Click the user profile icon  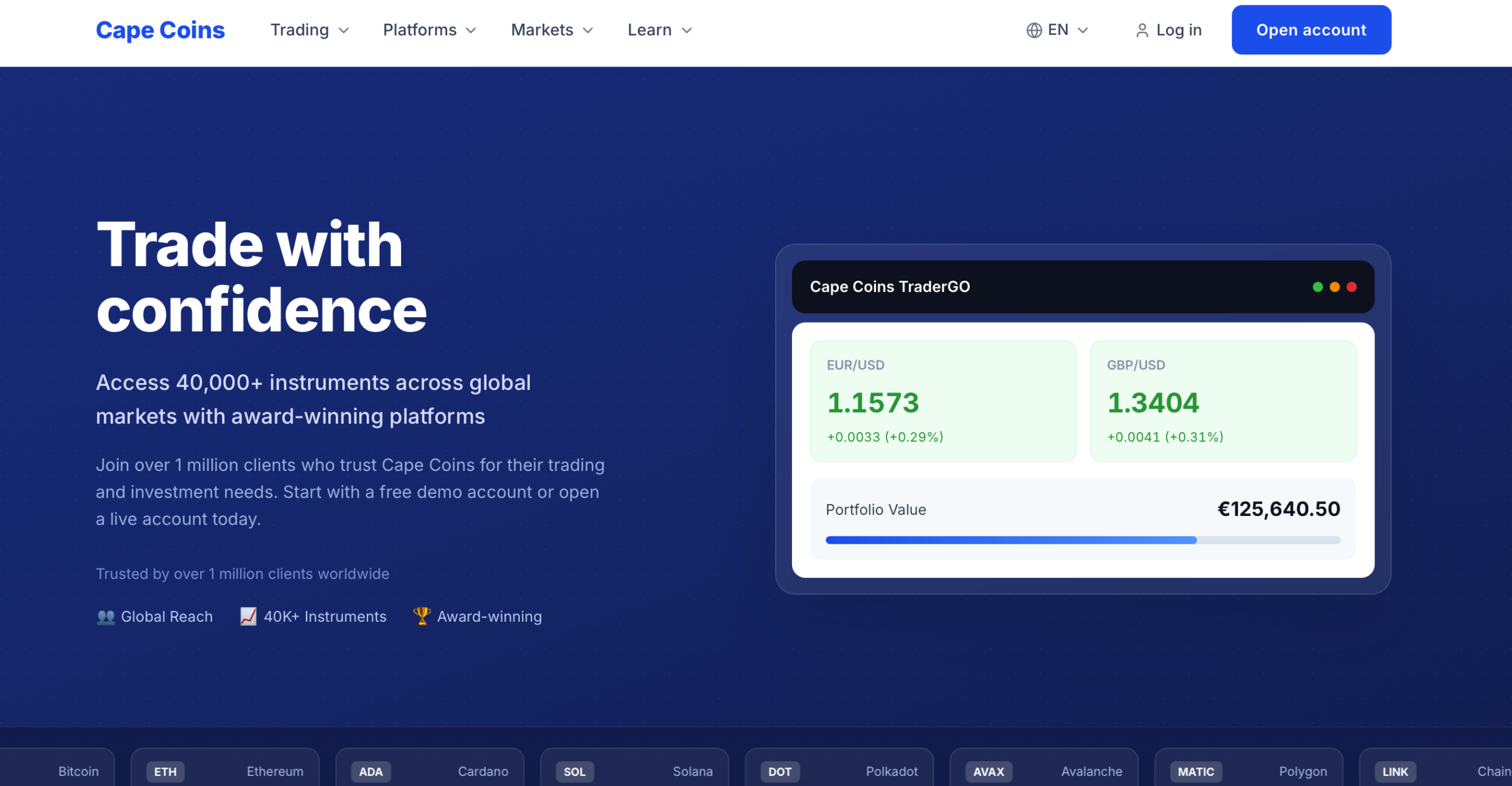pyautogui.click(x=1142, y=31)
